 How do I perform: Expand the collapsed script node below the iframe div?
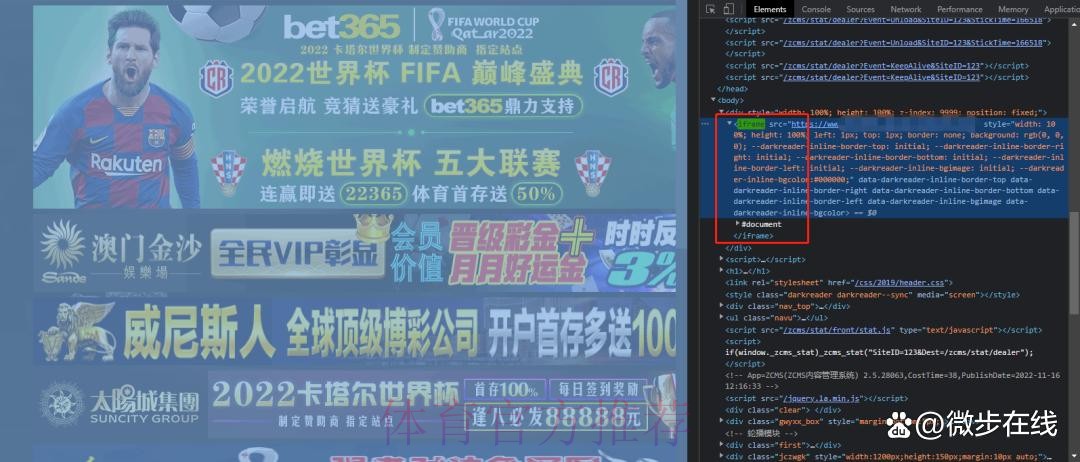pos(721,259)
